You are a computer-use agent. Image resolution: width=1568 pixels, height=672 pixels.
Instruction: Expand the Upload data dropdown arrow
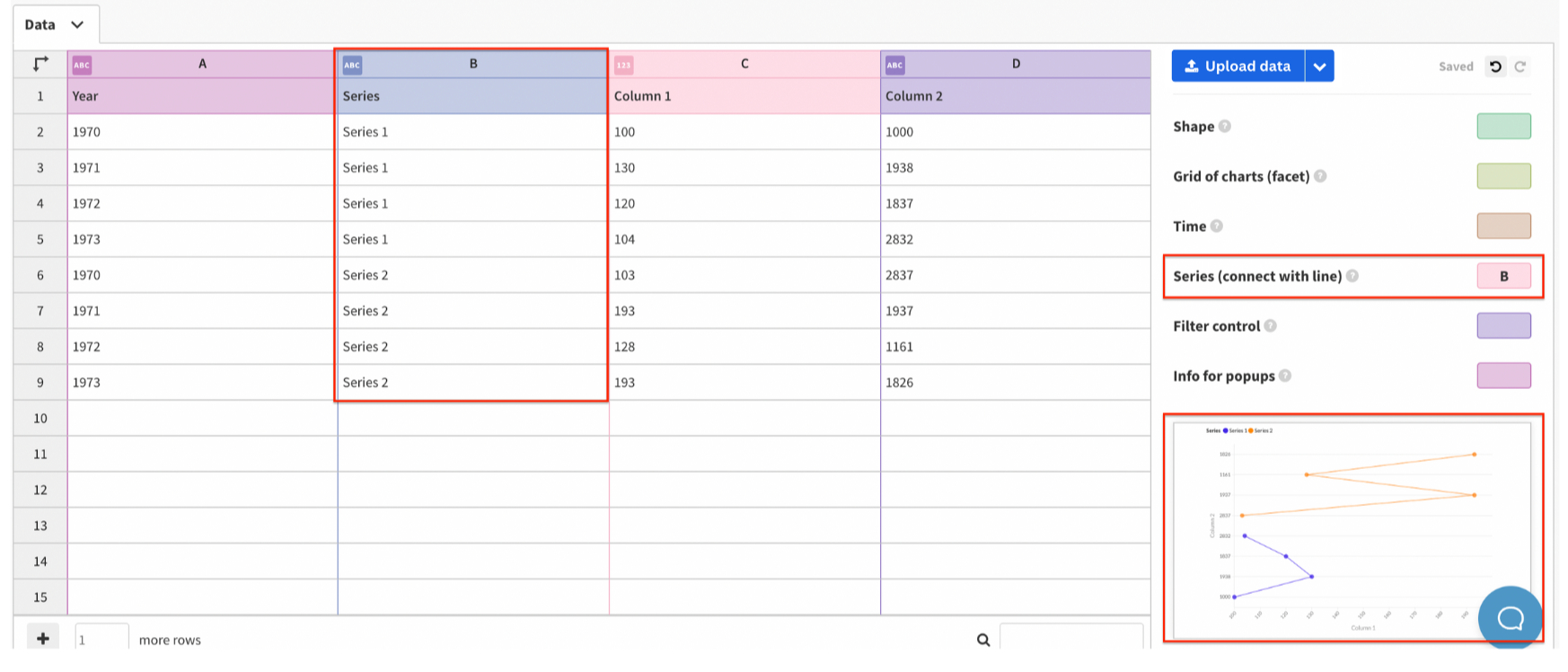[x=1319, y=66]
